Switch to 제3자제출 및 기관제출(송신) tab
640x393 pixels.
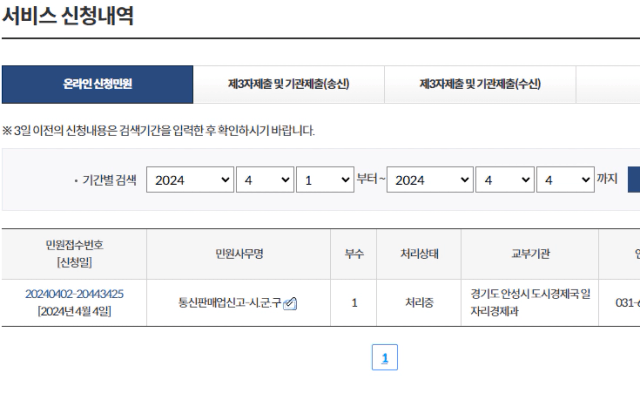pyautogui.click(x=289, y=84)
